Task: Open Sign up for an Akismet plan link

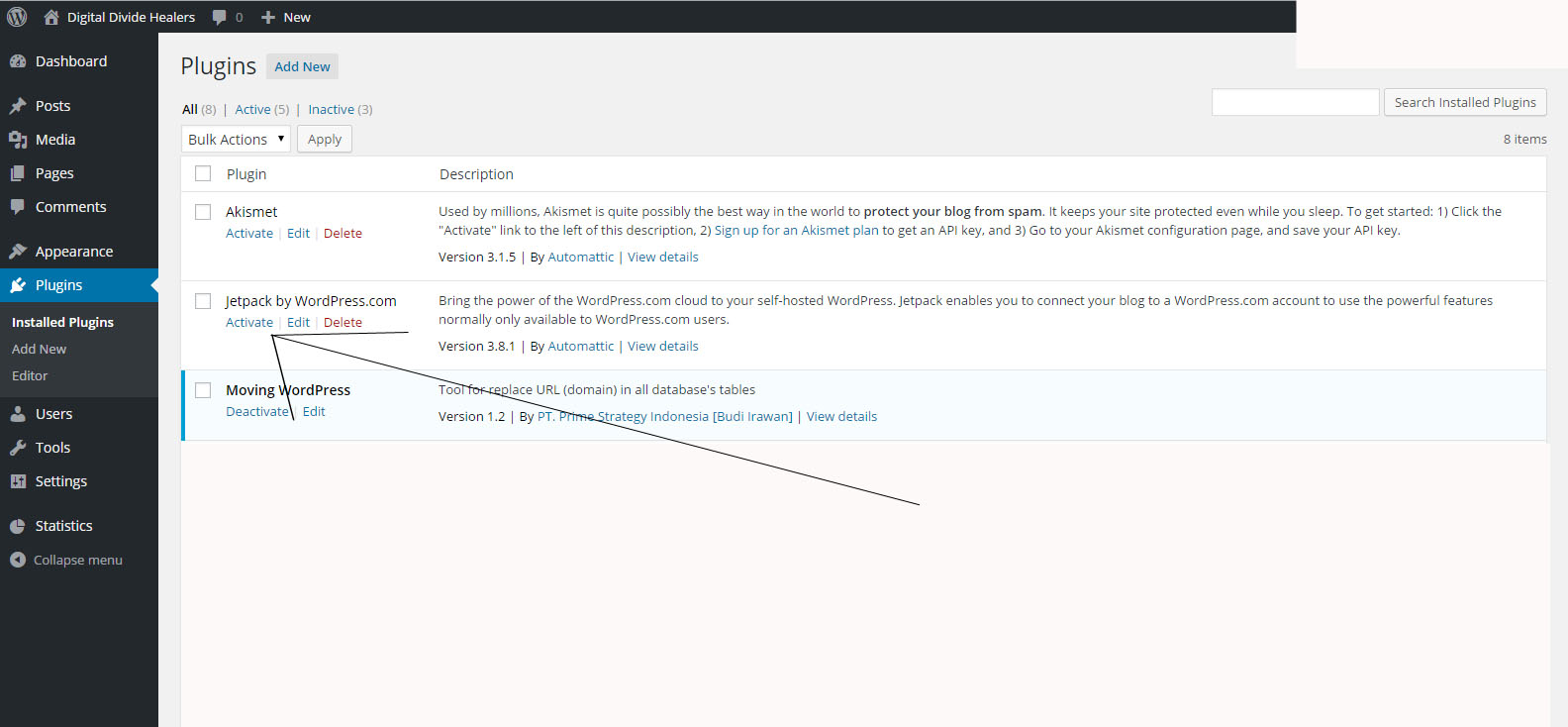Action: [x=797, y=230]
